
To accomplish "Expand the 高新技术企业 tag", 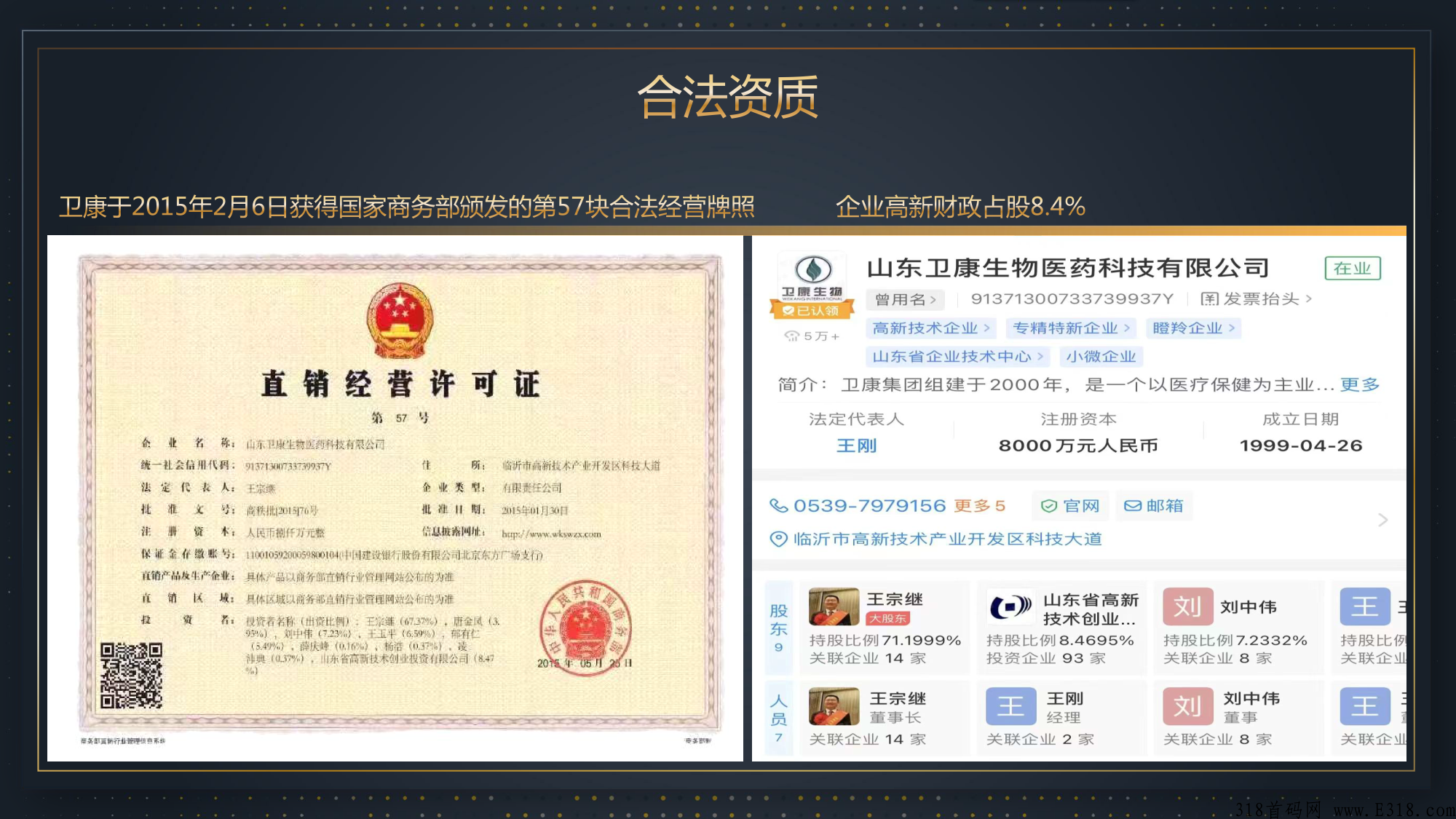I will [931, 328].
